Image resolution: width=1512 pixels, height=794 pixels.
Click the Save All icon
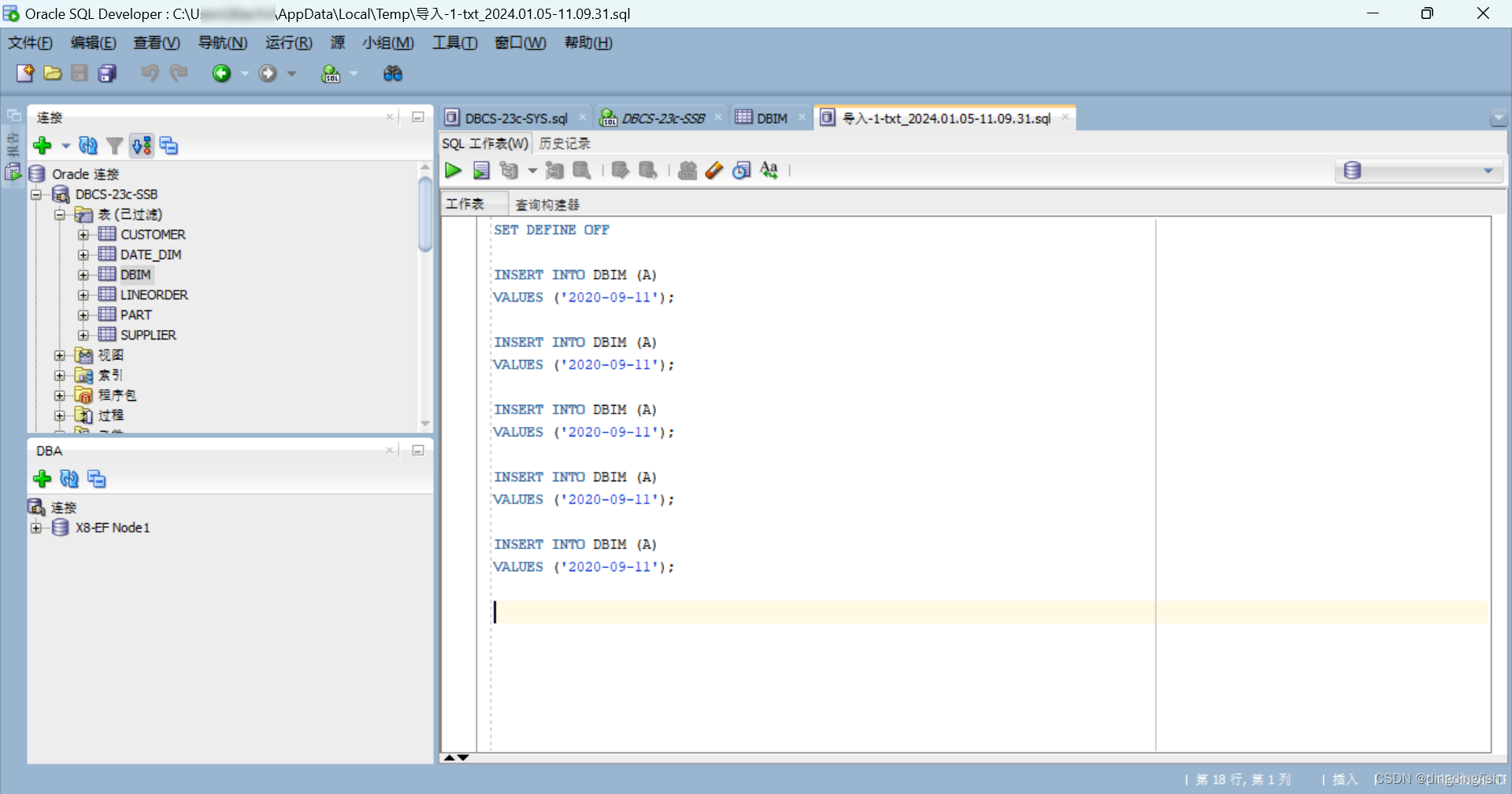pyautogui.click(x=107, y=73)
